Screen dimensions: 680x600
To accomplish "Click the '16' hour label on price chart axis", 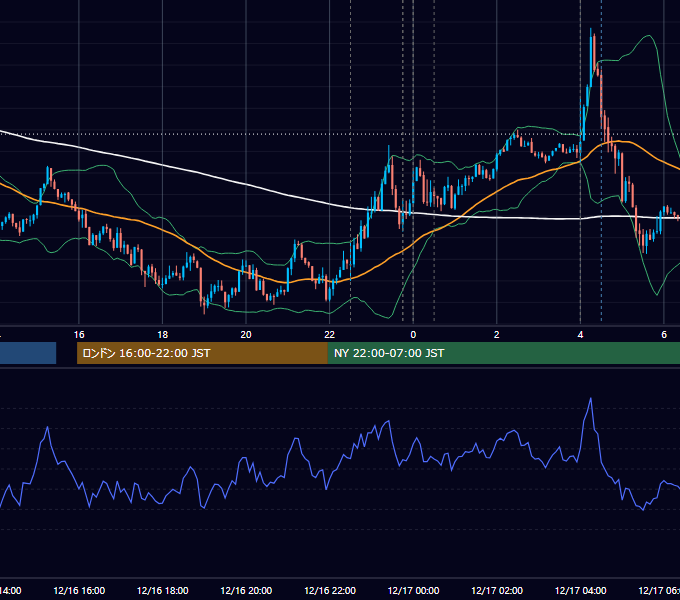I will point(79,335).
